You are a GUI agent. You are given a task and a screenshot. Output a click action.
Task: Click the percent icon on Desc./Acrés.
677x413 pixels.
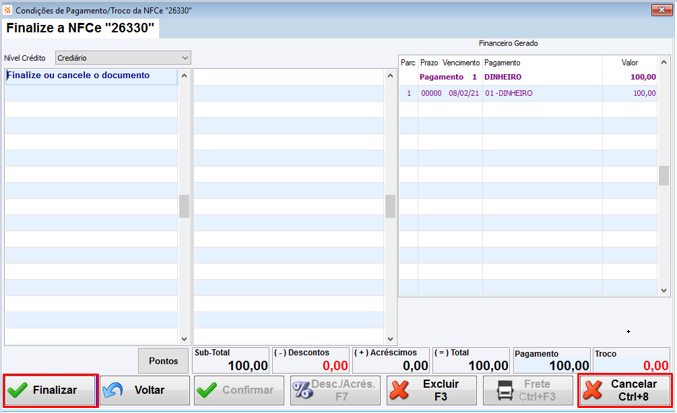tap(302, 390)
